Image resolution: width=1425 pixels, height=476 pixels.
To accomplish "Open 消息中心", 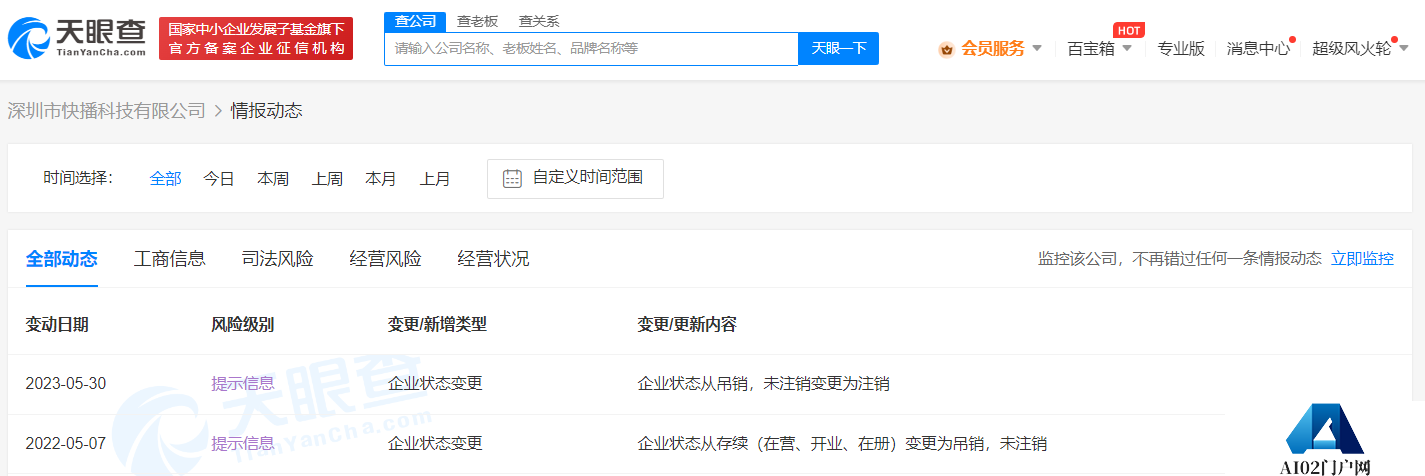I will click(1258, 48).
